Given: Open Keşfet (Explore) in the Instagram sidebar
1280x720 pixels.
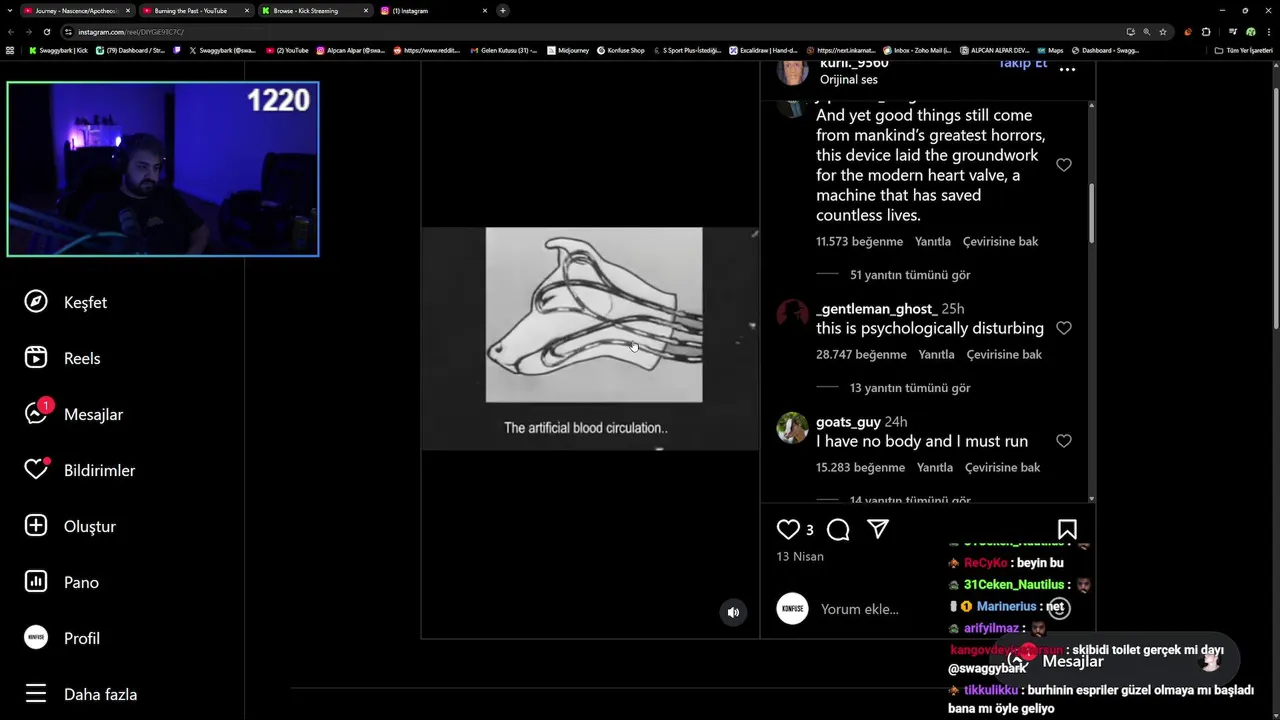Looking at the screenshot, I should point(66,302).
